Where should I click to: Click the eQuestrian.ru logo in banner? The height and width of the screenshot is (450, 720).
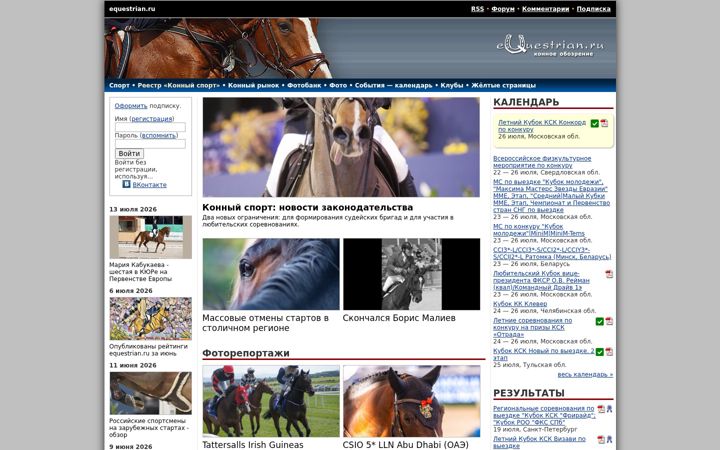coord(550,46)
